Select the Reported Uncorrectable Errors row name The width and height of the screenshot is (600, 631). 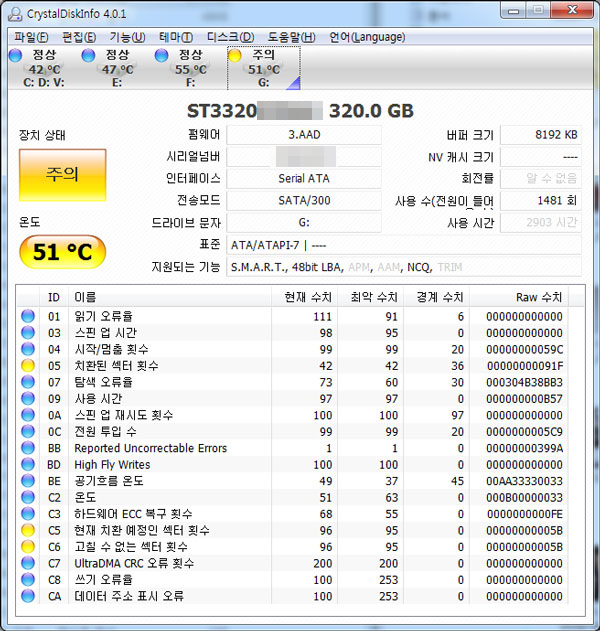pyautogui.click(x=151, y=448)
